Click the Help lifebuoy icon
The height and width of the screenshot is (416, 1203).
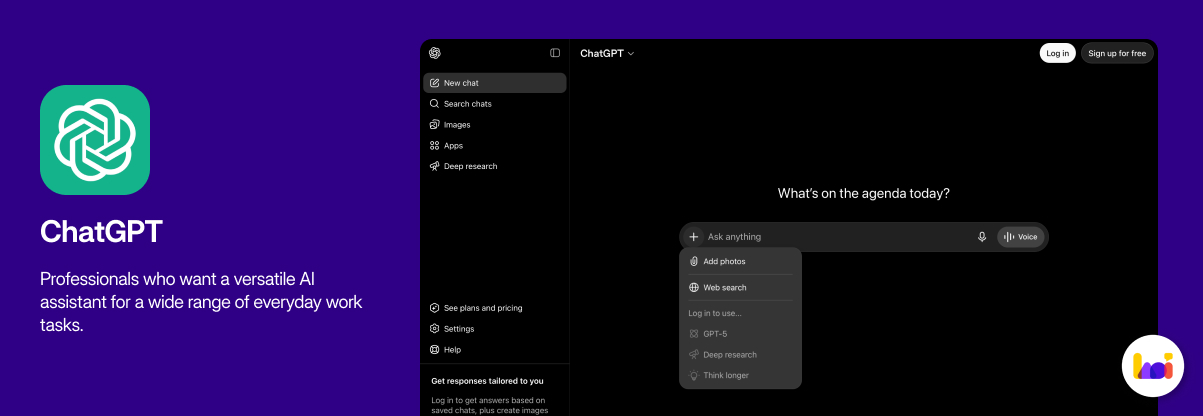point(435,350)
